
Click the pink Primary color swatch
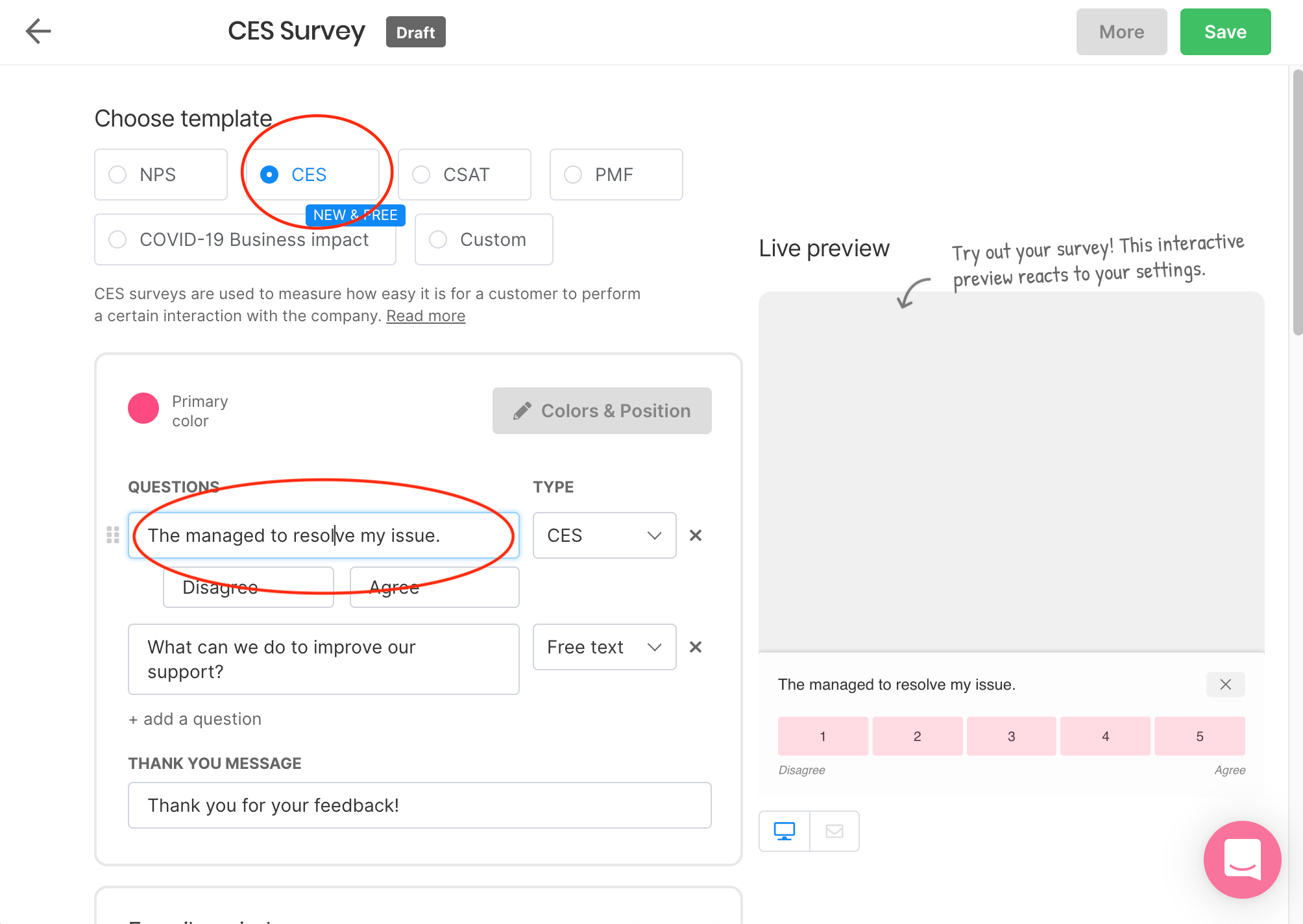pos(143,408)
